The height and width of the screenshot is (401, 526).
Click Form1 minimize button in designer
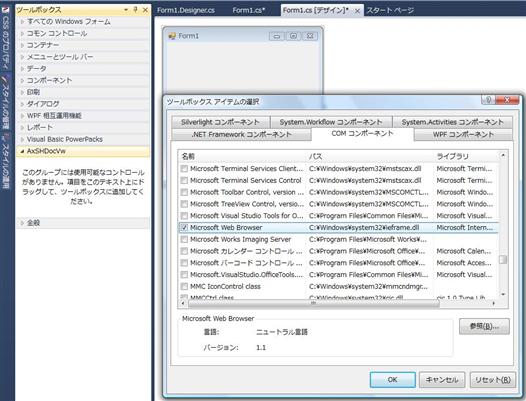[x=277, y=36]
